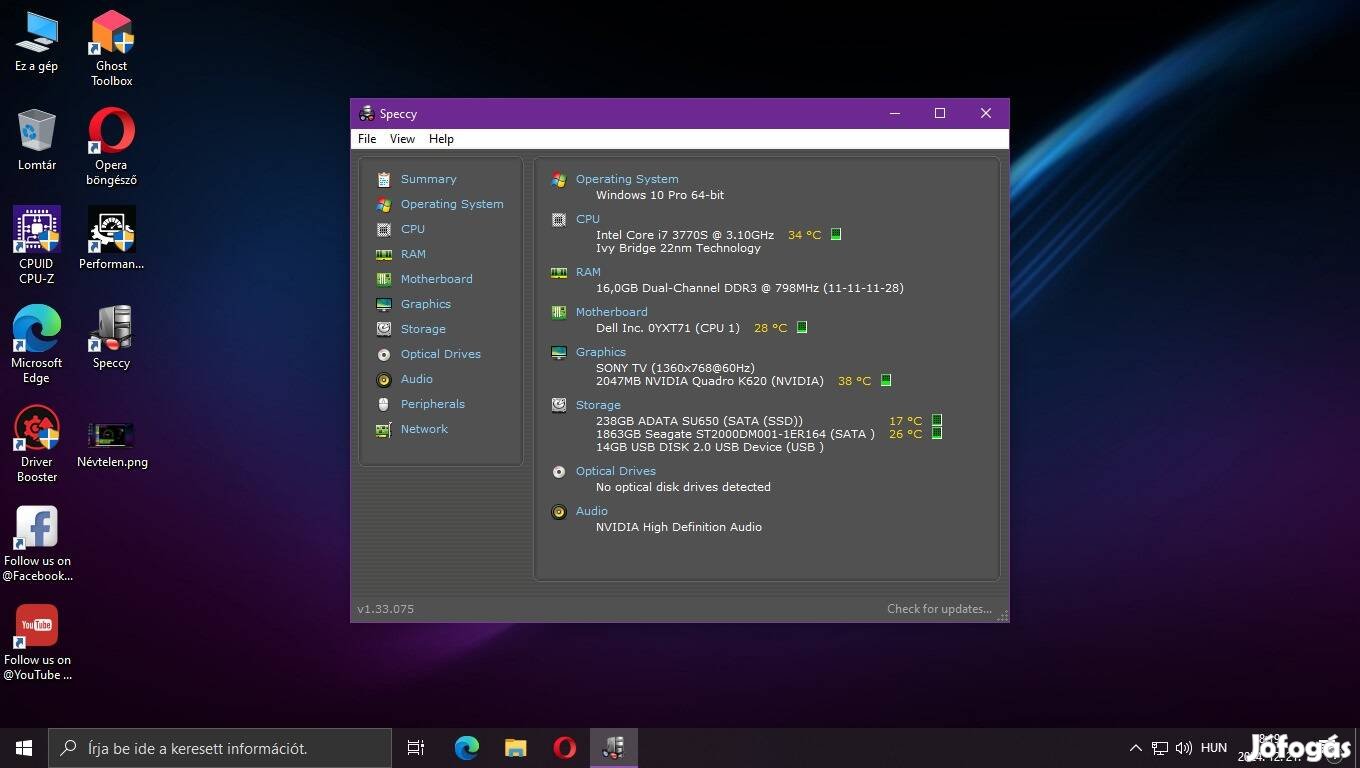Select the Operating System sidebar icon
The width and height of the screenshot is (1360, 768).
click(x=384, y=205)
